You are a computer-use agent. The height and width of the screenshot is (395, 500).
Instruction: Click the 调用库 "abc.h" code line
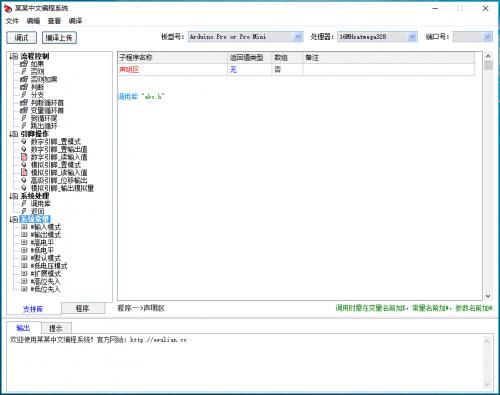142,97
